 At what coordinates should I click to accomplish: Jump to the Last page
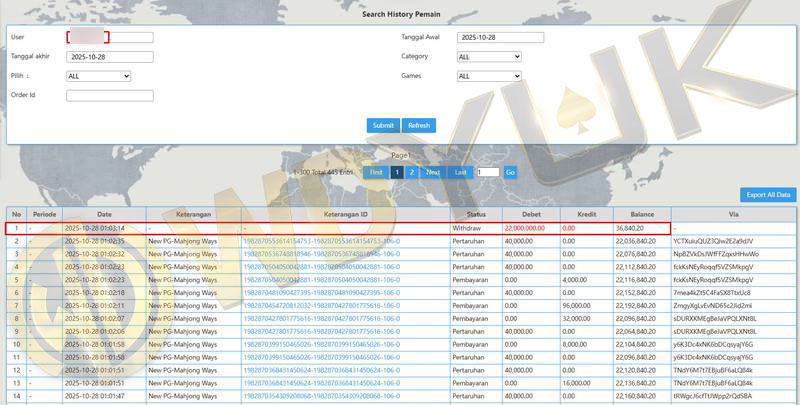[x=460, y=172]
